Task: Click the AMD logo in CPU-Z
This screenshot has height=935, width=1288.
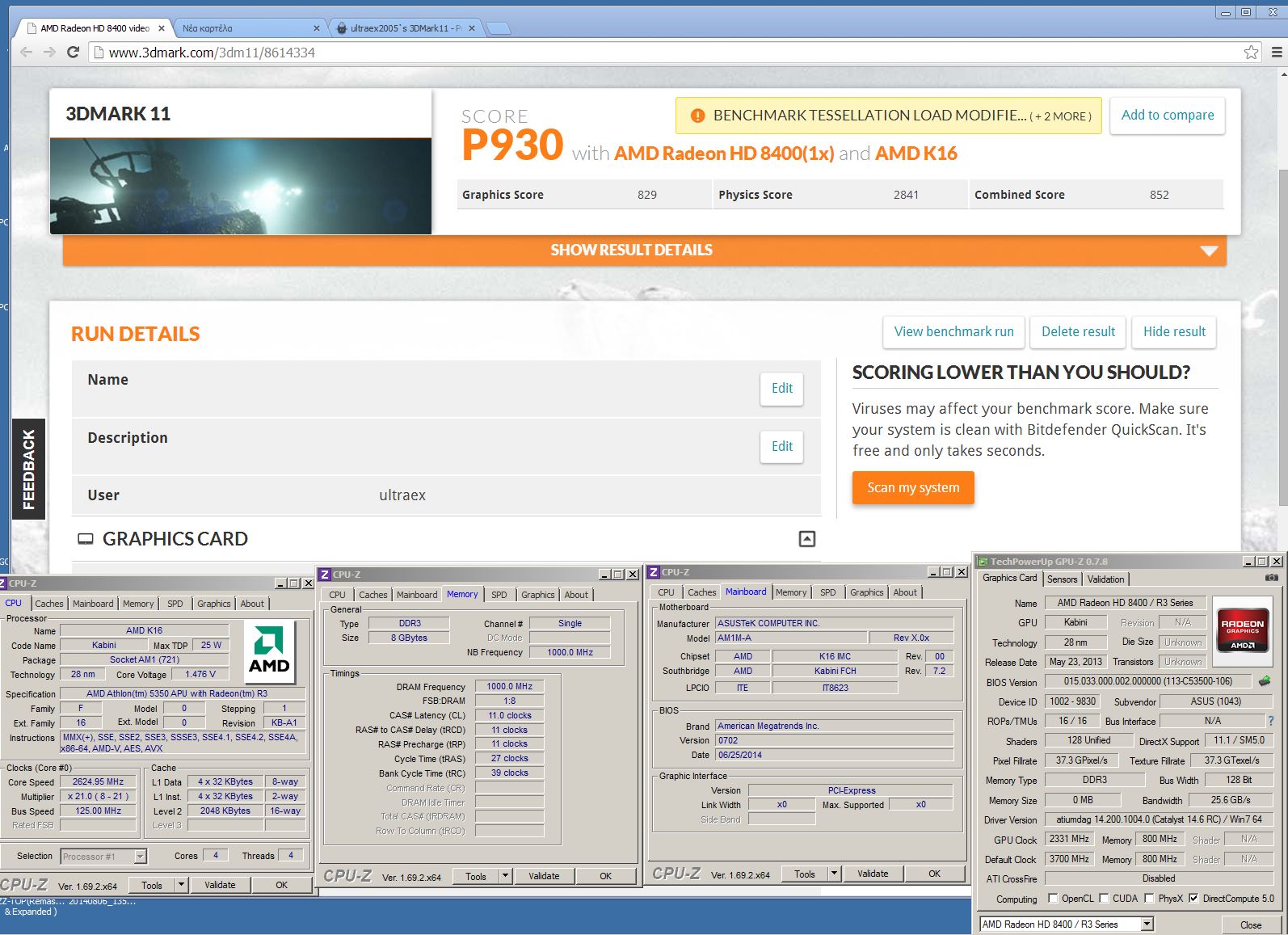Action: click(269, 651)
